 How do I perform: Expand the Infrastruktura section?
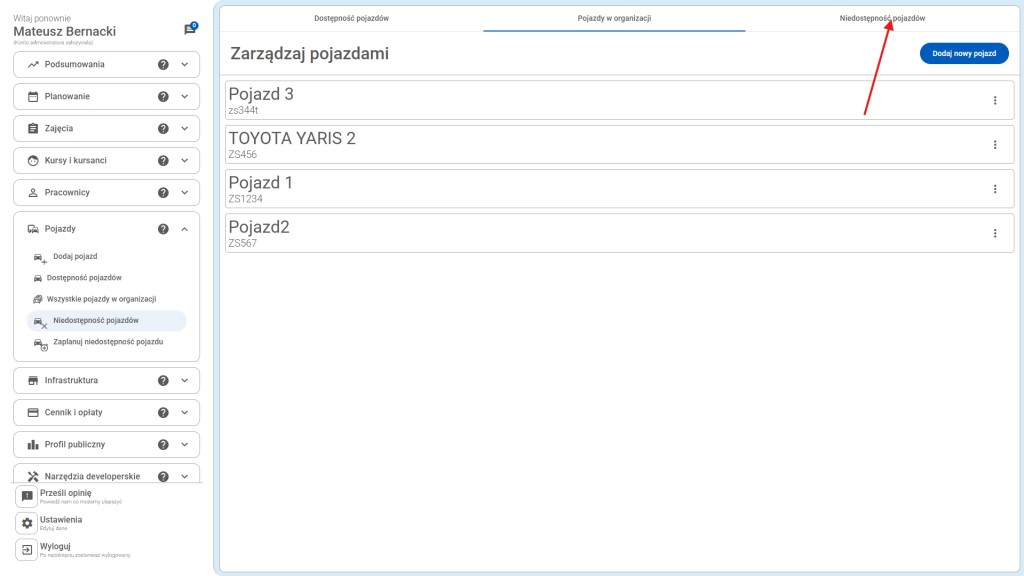184,381
